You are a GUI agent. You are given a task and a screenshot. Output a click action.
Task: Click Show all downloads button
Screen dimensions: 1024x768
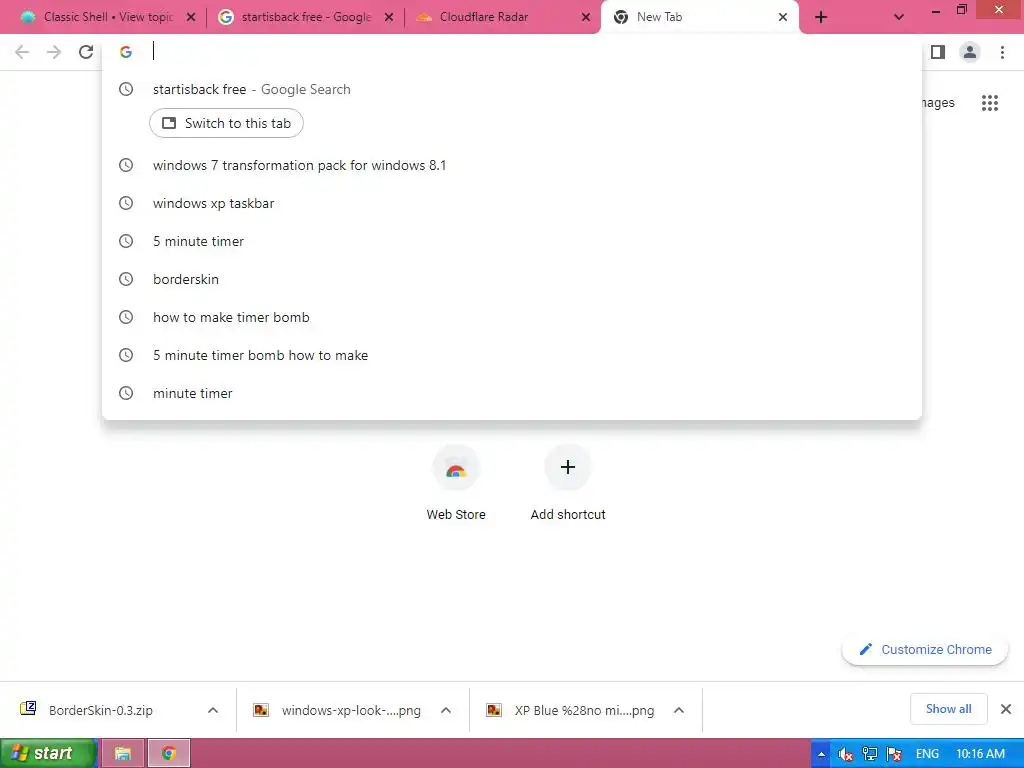pyautogui.click(x=948, y=709)
